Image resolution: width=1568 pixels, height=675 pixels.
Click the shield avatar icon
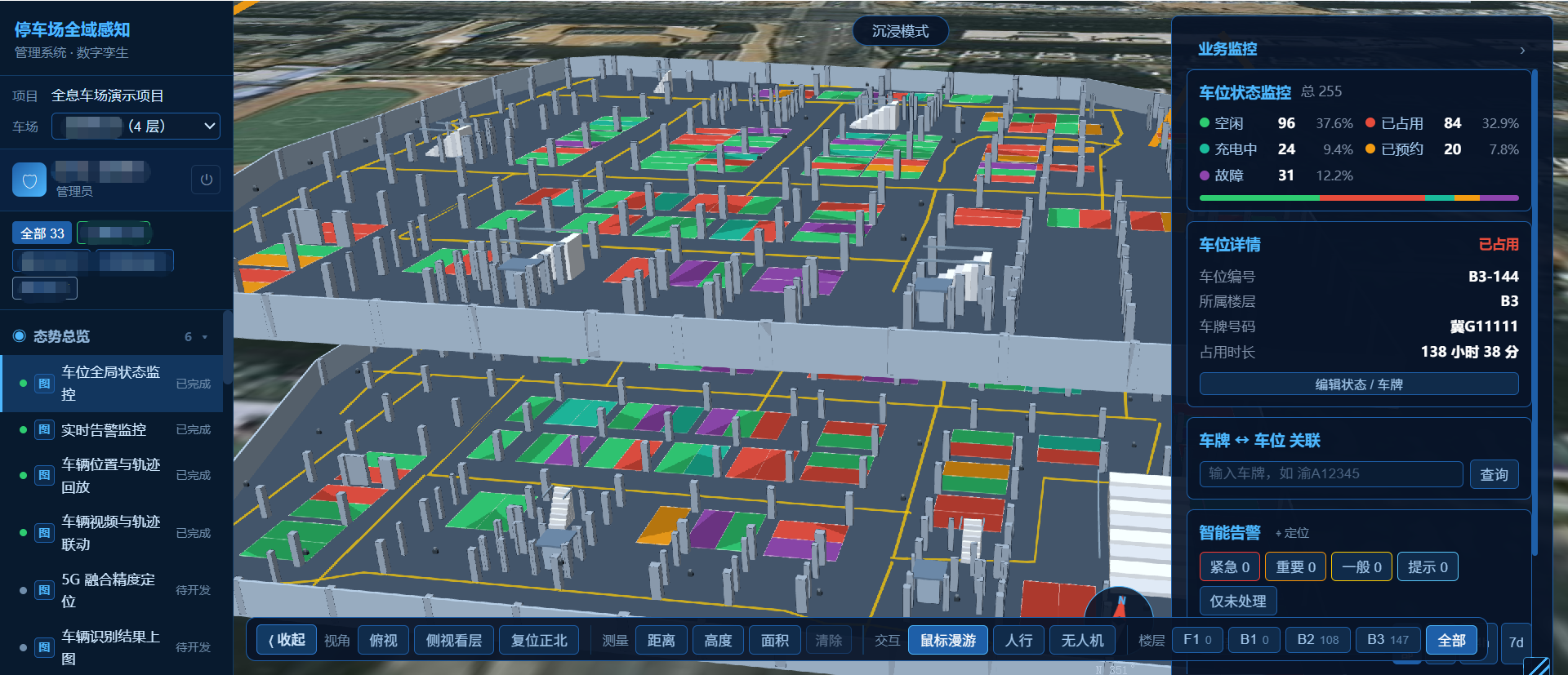point(29,180)
